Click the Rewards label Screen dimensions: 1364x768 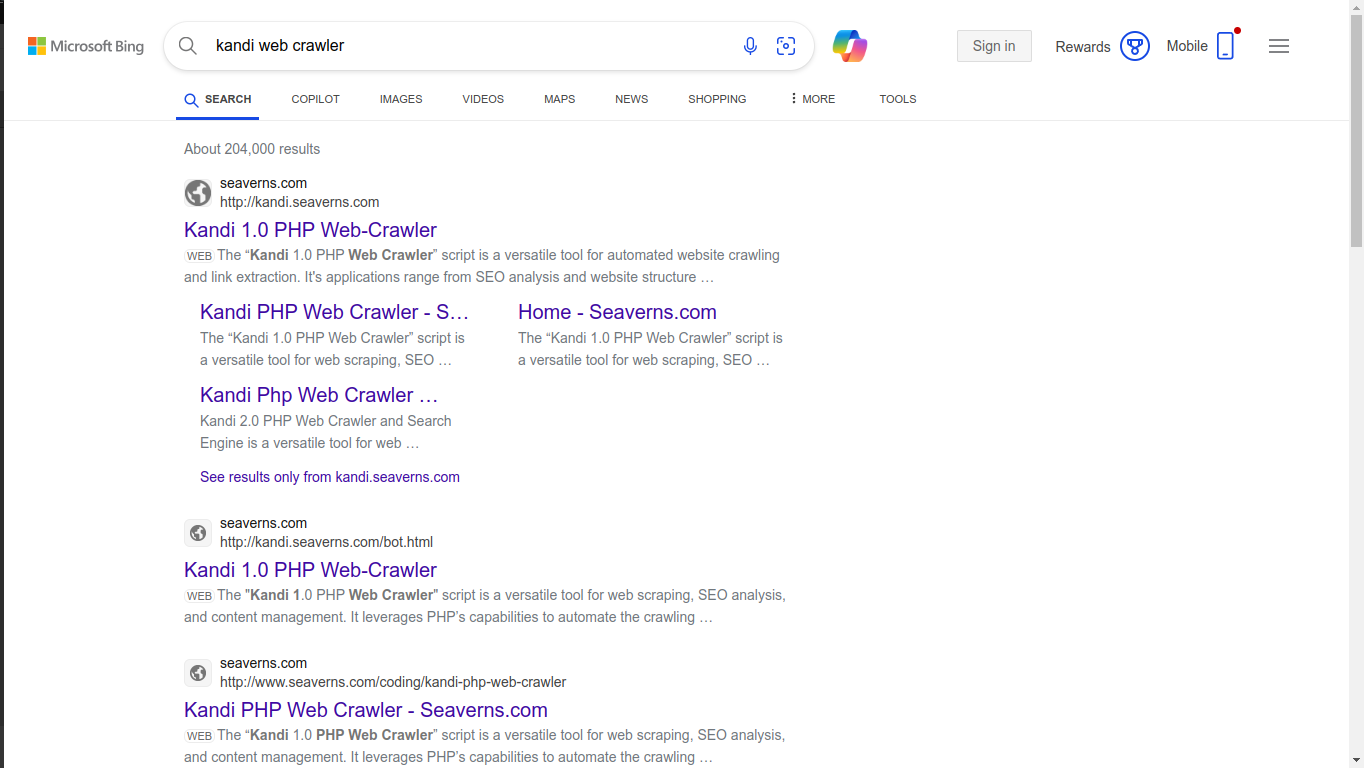tap(1083, 47)
